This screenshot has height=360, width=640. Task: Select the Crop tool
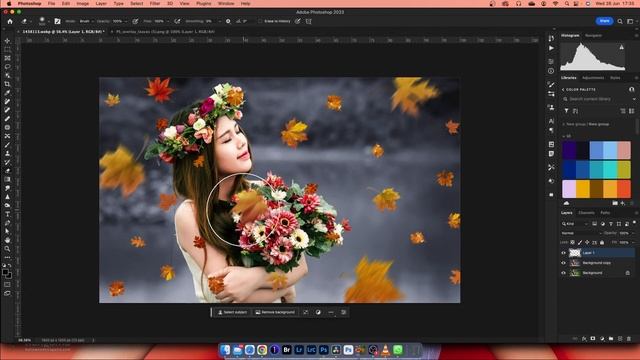7,84
